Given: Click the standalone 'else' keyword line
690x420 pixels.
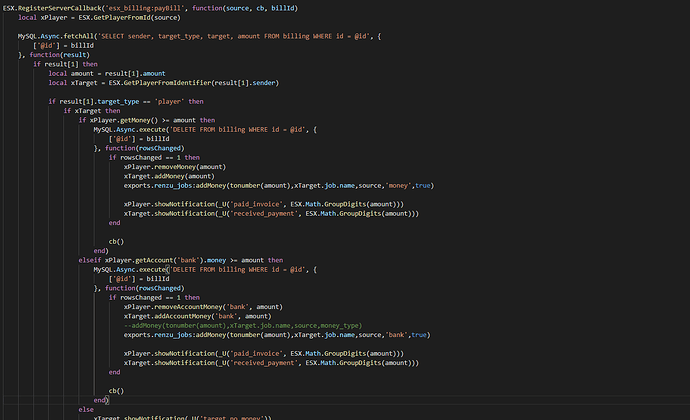Looking at the screenshot, I should [x=86, y=409].
